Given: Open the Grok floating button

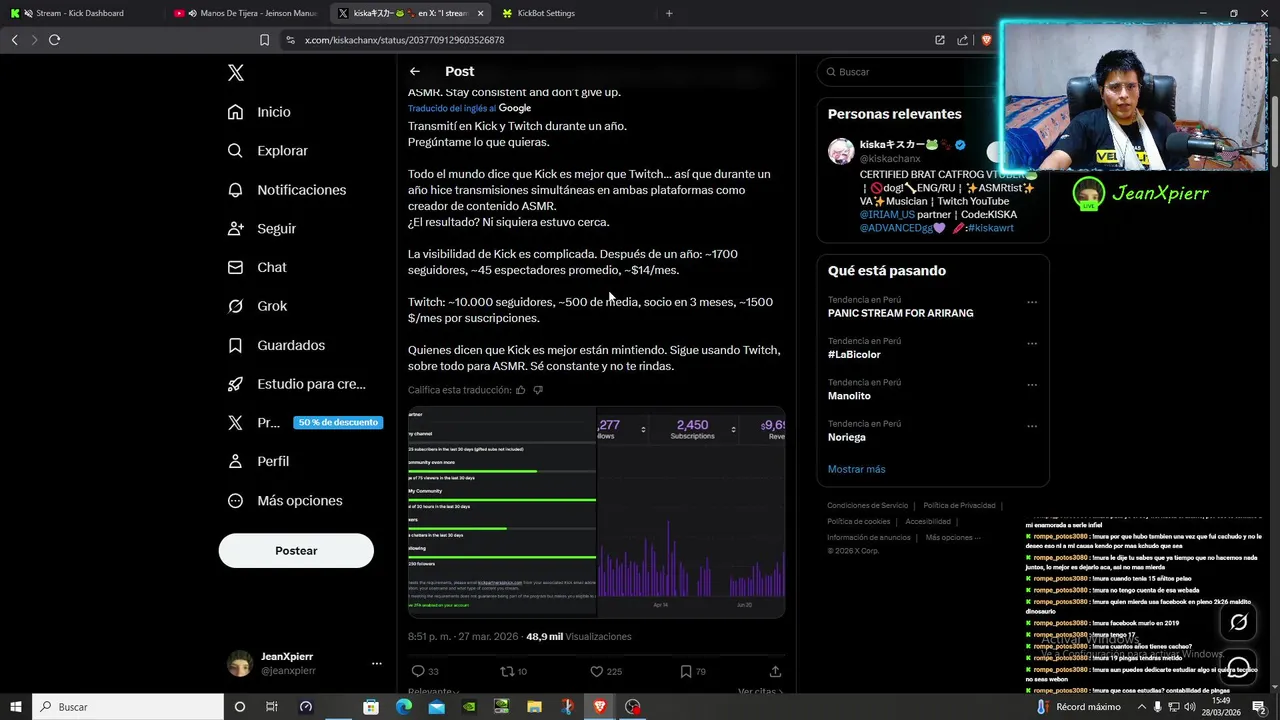Looking at the screenshot, I should (x=1238, y=623).
